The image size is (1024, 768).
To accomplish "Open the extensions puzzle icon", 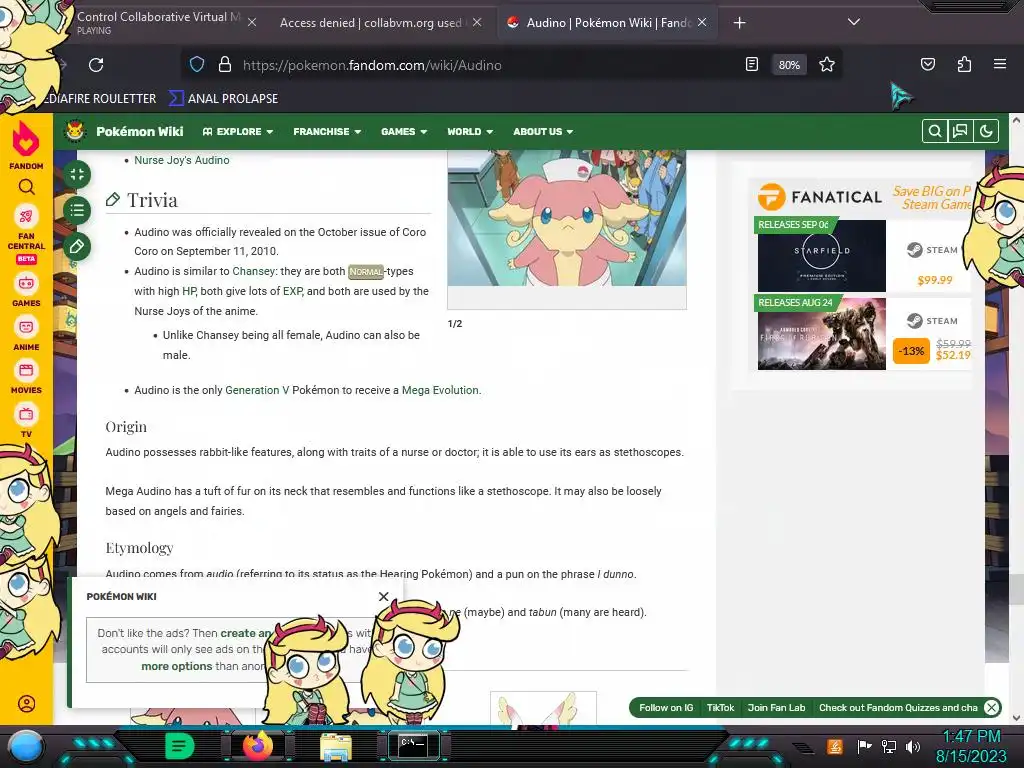I will point(964,64).
